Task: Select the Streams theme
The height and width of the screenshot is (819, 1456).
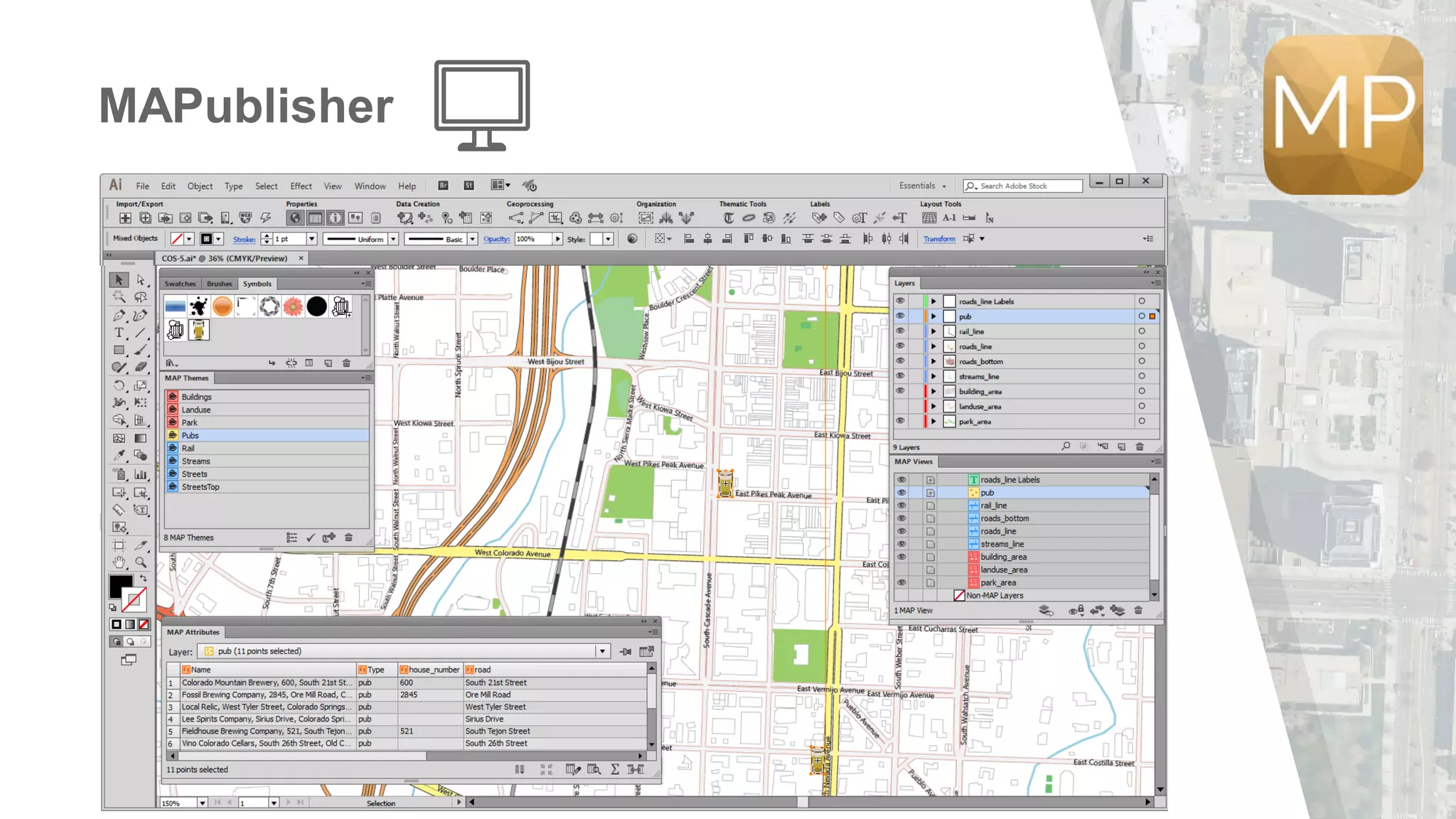Action: click(x=196, y=461)
